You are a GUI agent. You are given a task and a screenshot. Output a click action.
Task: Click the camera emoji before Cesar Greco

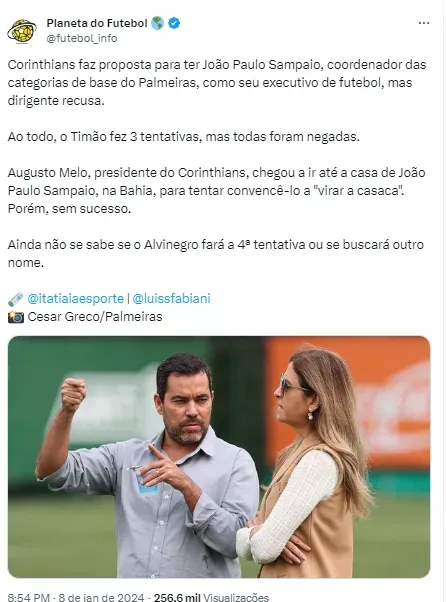pos(16,317)
